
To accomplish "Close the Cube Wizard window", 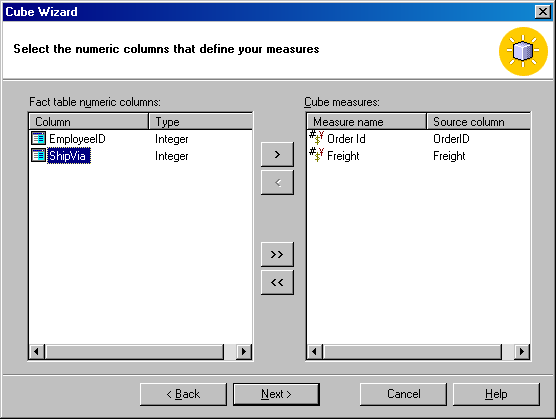I will click(x=543, y=12).
